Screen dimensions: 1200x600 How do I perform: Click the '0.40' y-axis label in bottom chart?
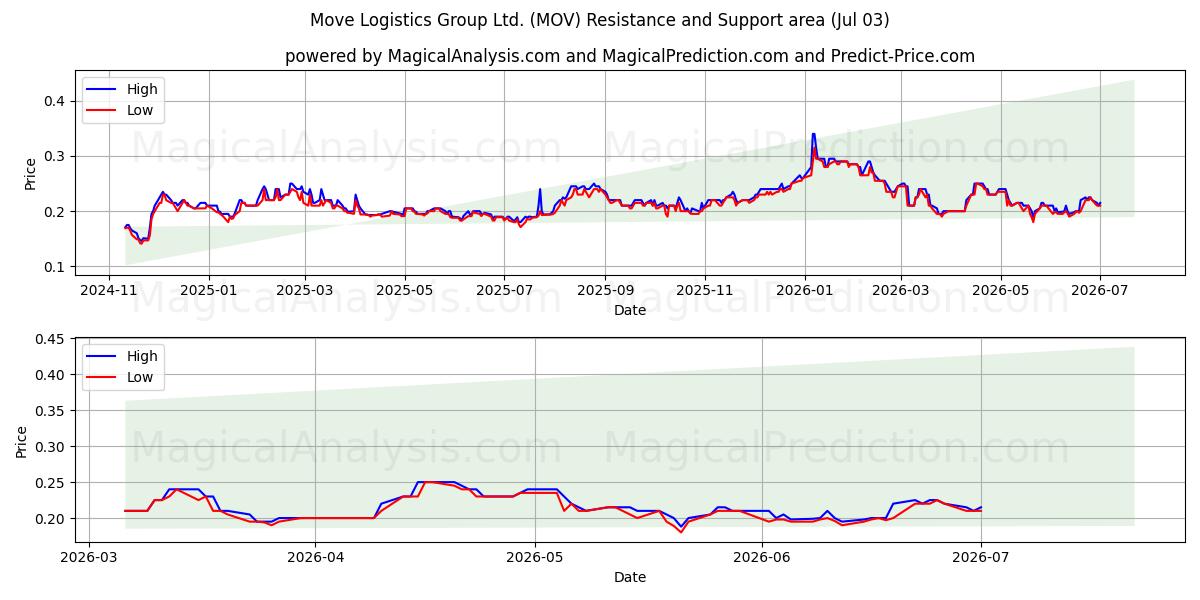point(51,375)
